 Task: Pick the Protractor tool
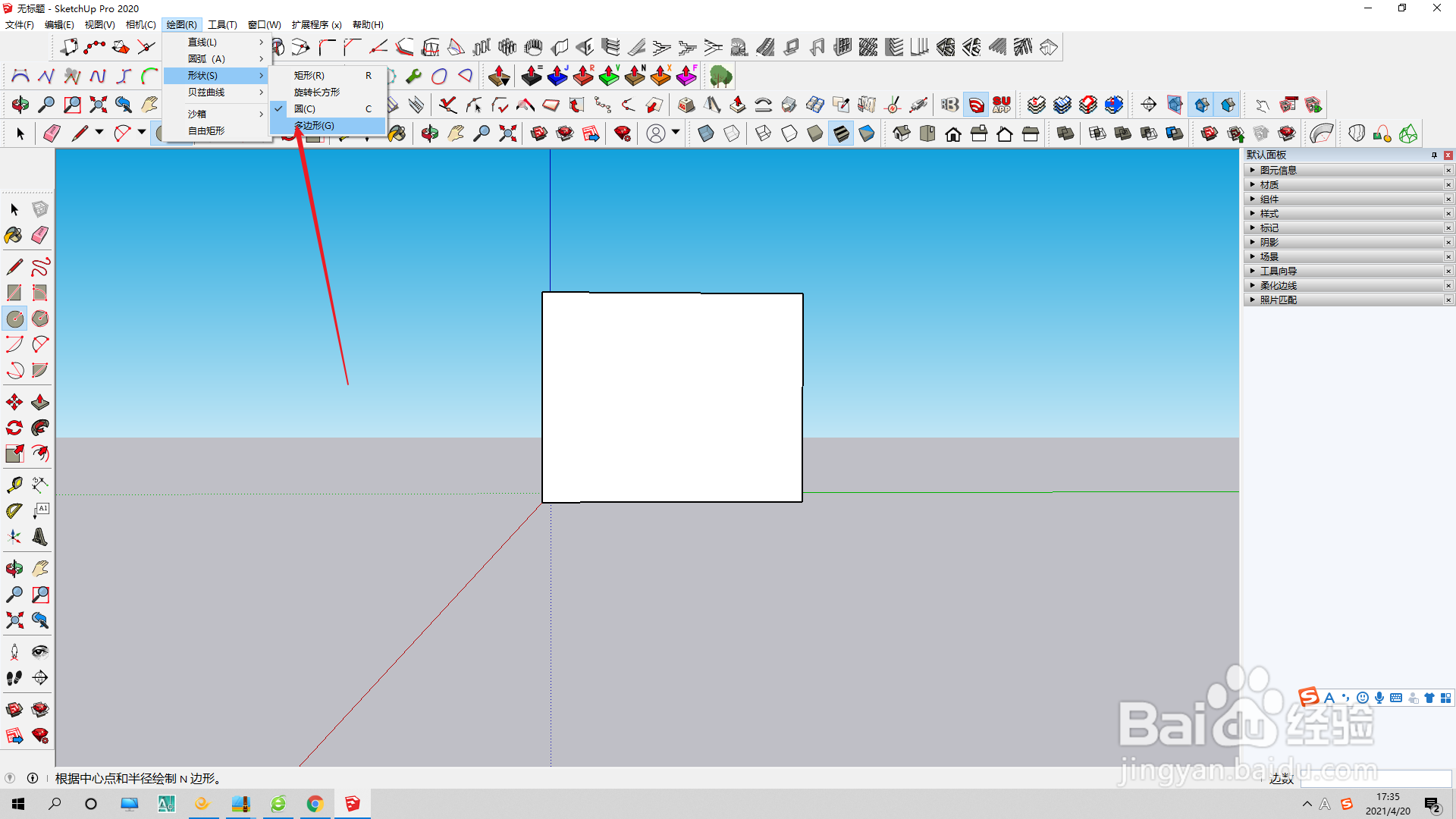(14, 511)
